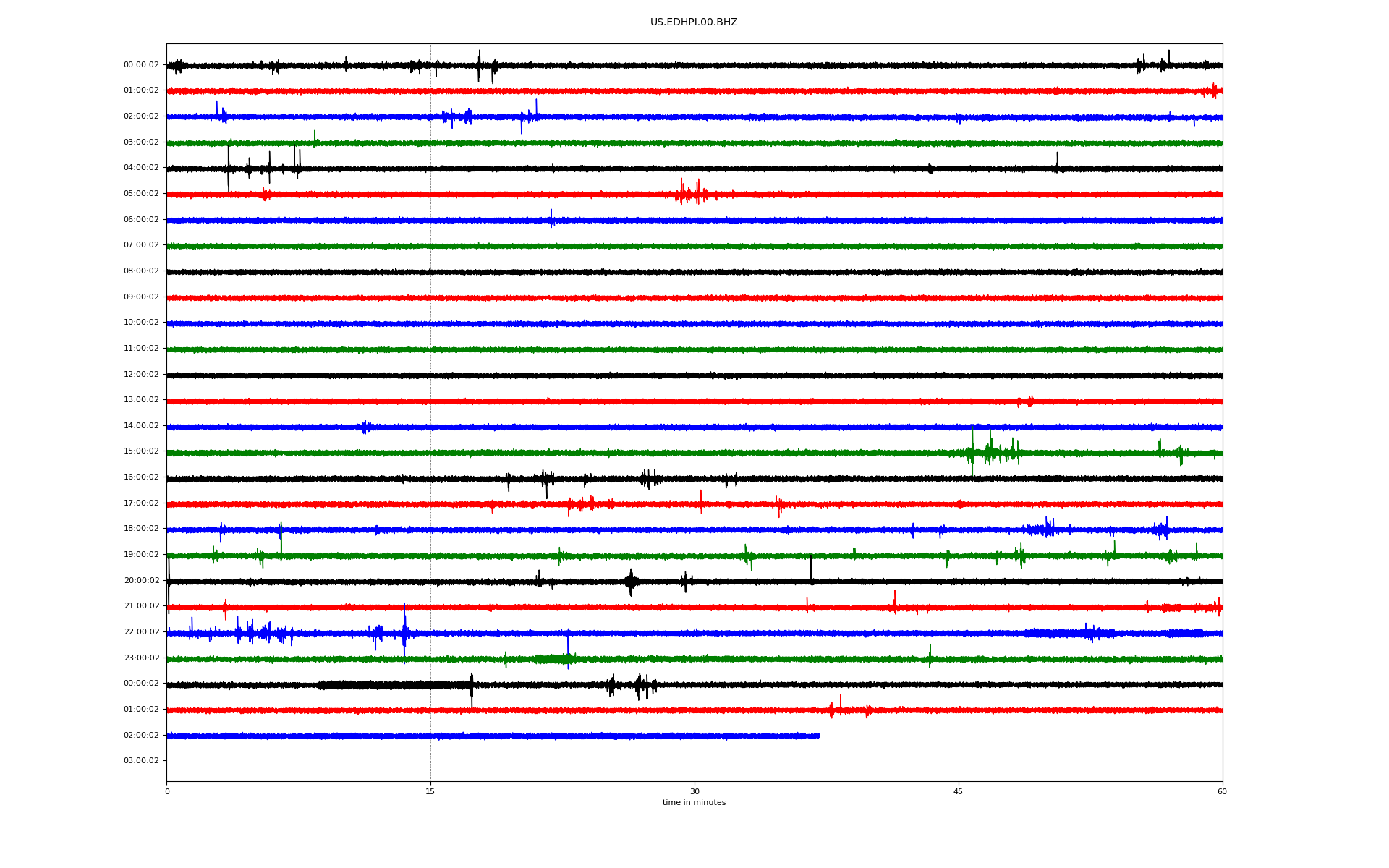Click the tall spike in the 22:00:02 blue trace near minute 13
Screen dimensions: 1389x868
pos(404,633)
